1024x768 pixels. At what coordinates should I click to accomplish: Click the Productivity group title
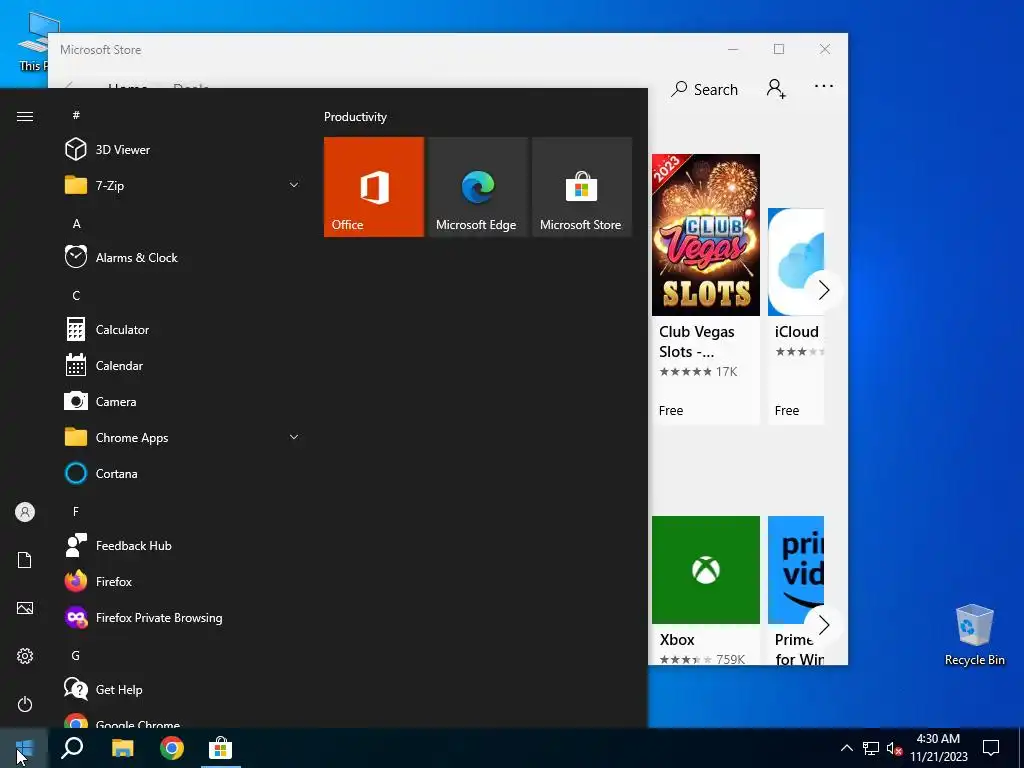(x=355, y=117)
